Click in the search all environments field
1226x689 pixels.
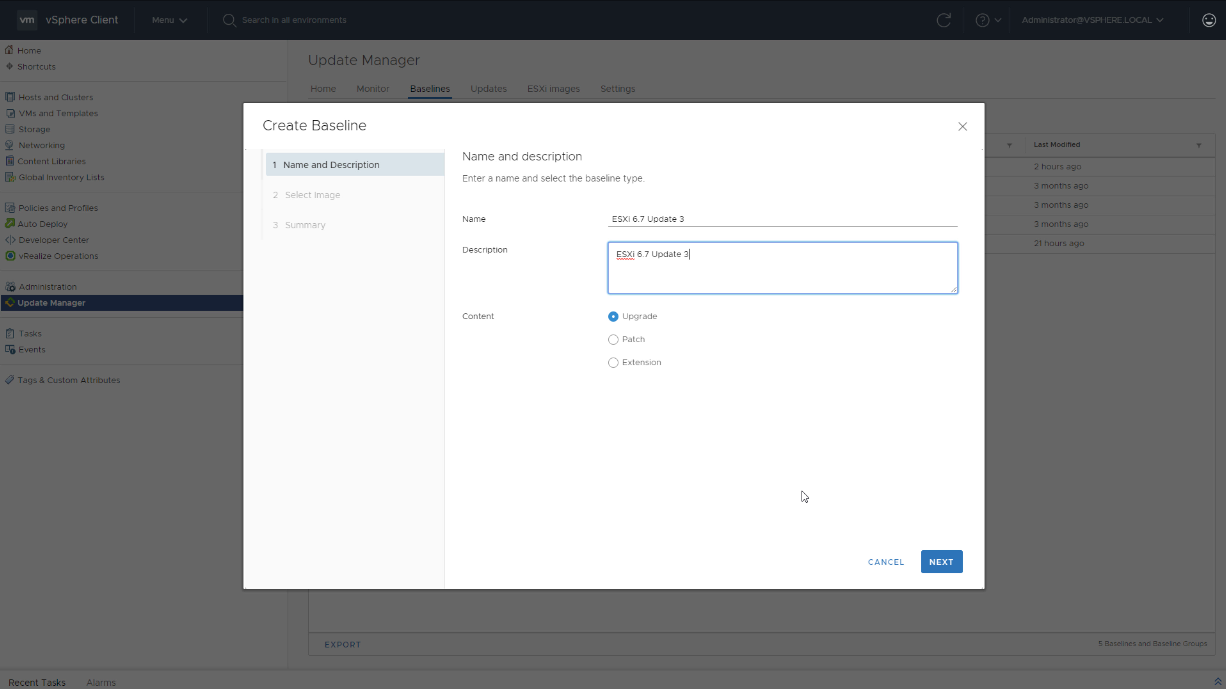click(x=294, y=20)
